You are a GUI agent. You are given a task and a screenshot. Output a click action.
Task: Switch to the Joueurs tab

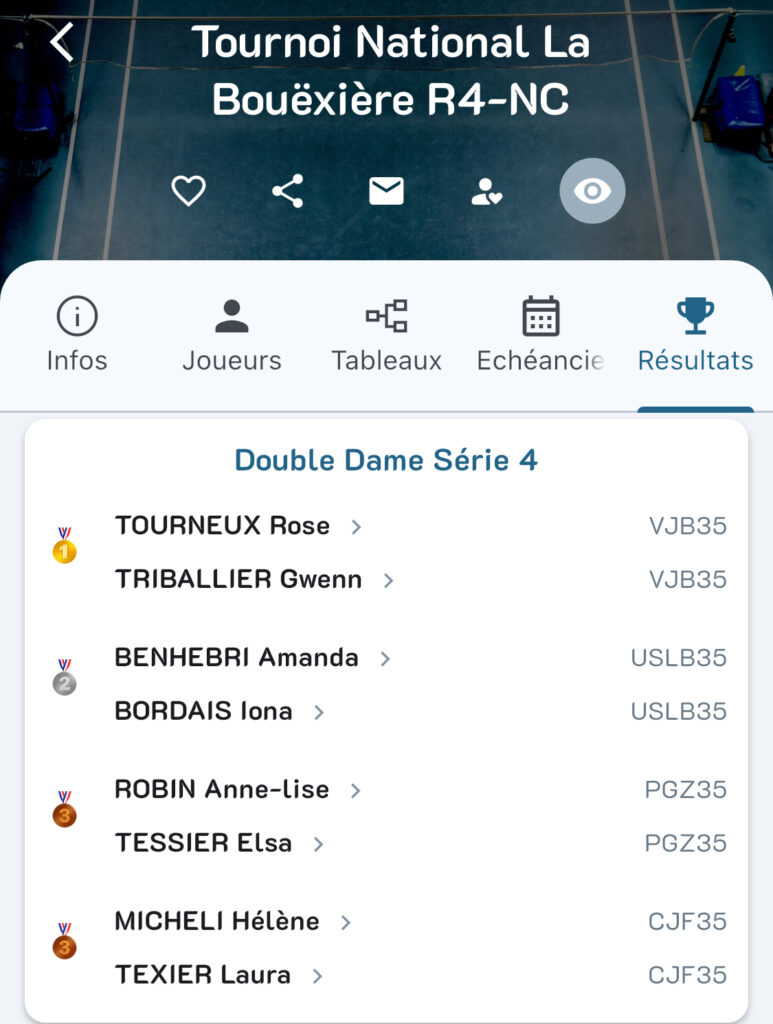[x=232, y=335]
